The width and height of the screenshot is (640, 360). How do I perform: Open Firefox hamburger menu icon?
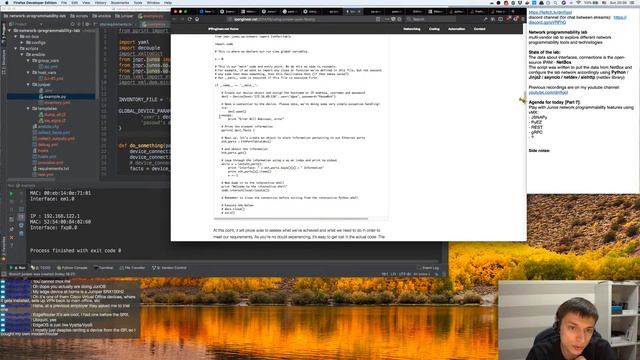tap(523, 19)
